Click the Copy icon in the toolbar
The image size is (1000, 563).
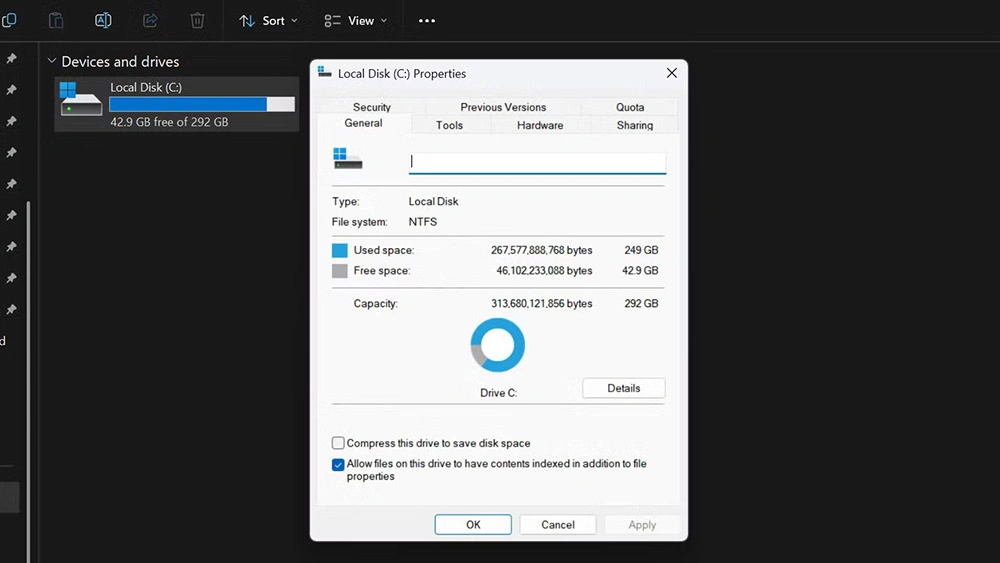tap(8, 20)
